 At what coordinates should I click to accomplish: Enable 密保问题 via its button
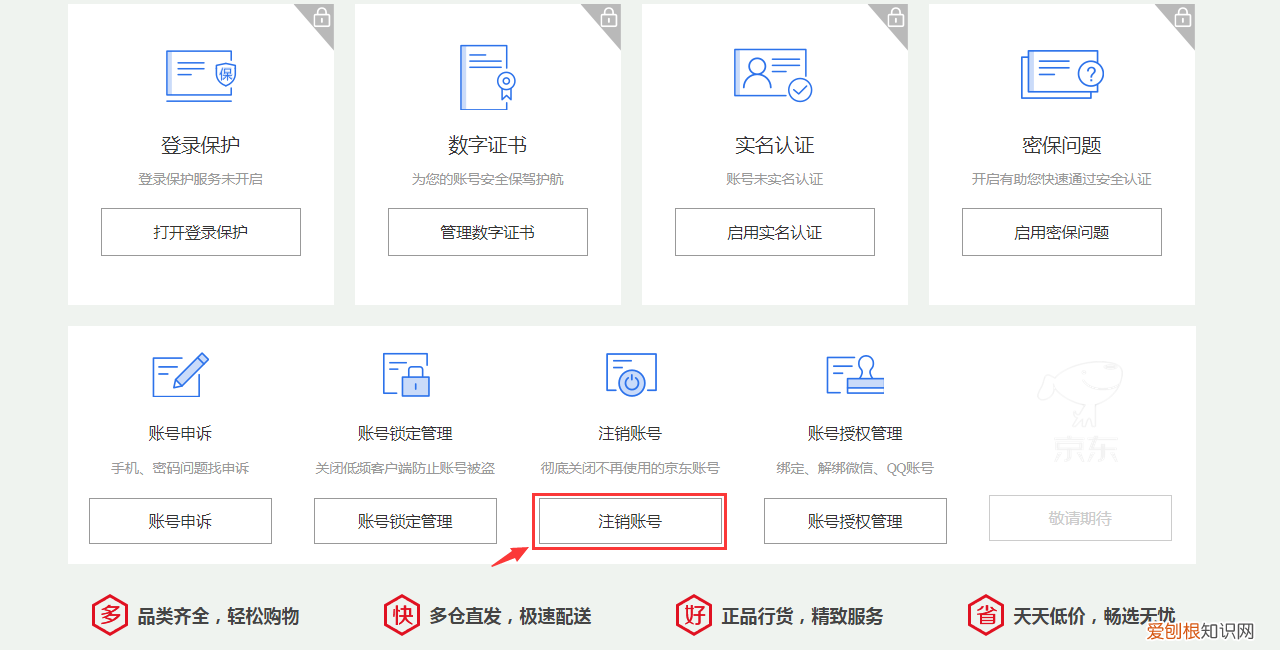click(x=1061, y=231)
